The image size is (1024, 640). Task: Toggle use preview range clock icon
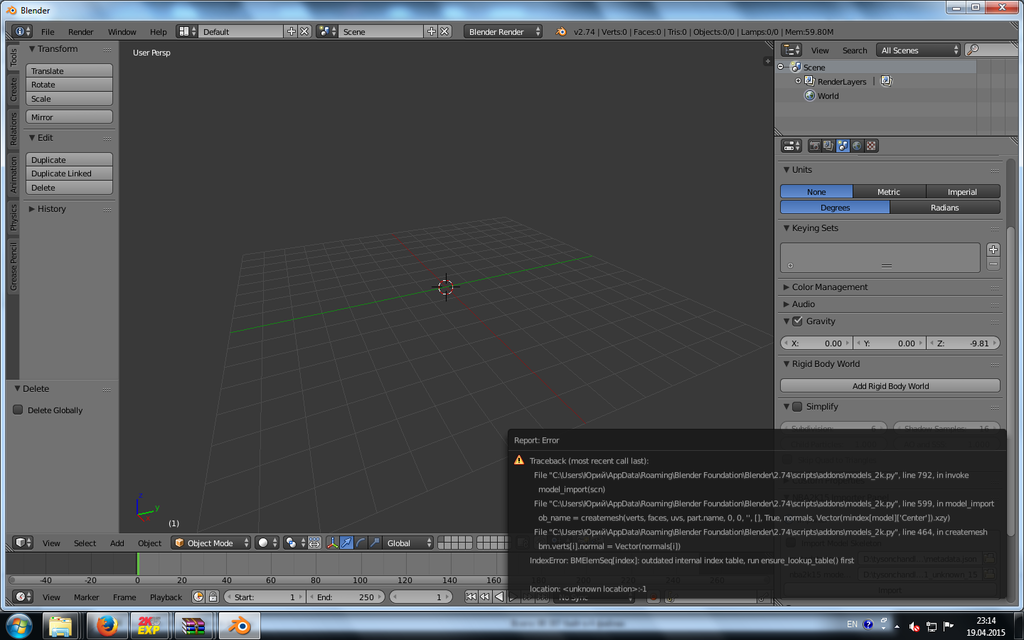tap(198, 597)
